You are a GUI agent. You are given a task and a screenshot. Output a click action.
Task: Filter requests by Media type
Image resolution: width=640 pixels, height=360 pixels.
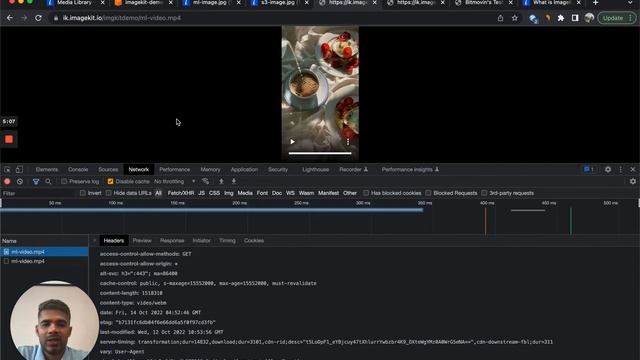coord(245,193)
